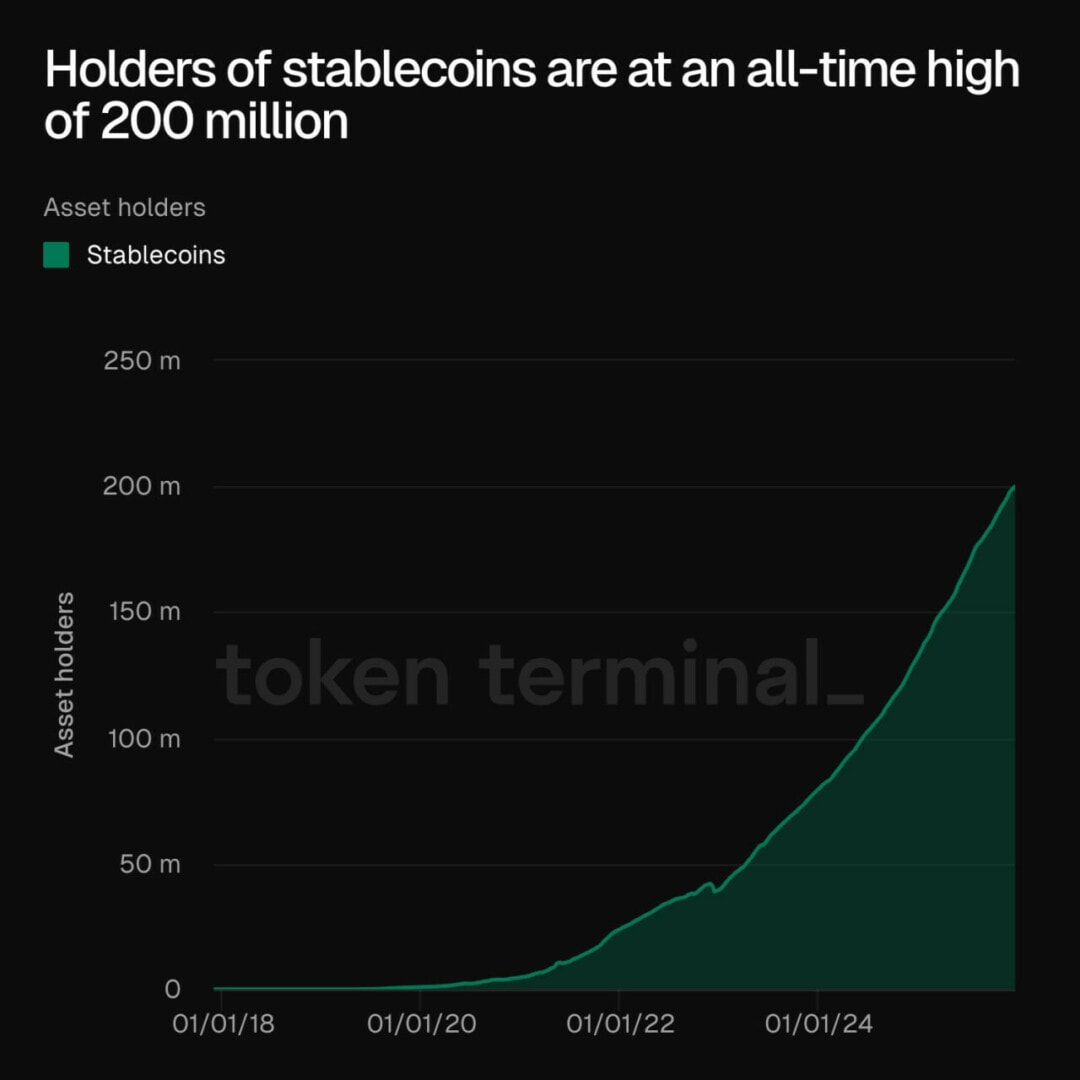Click the 01/01/20 date label
This screenshot has height=1080, width=1080.
[x=422, y=1024]
